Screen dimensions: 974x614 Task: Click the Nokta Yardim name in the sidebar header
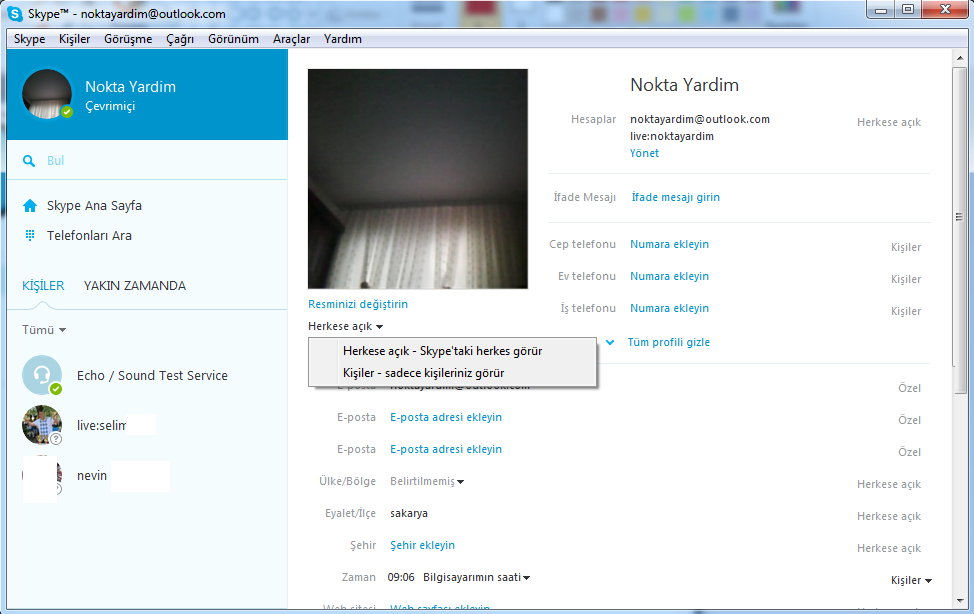130,87
